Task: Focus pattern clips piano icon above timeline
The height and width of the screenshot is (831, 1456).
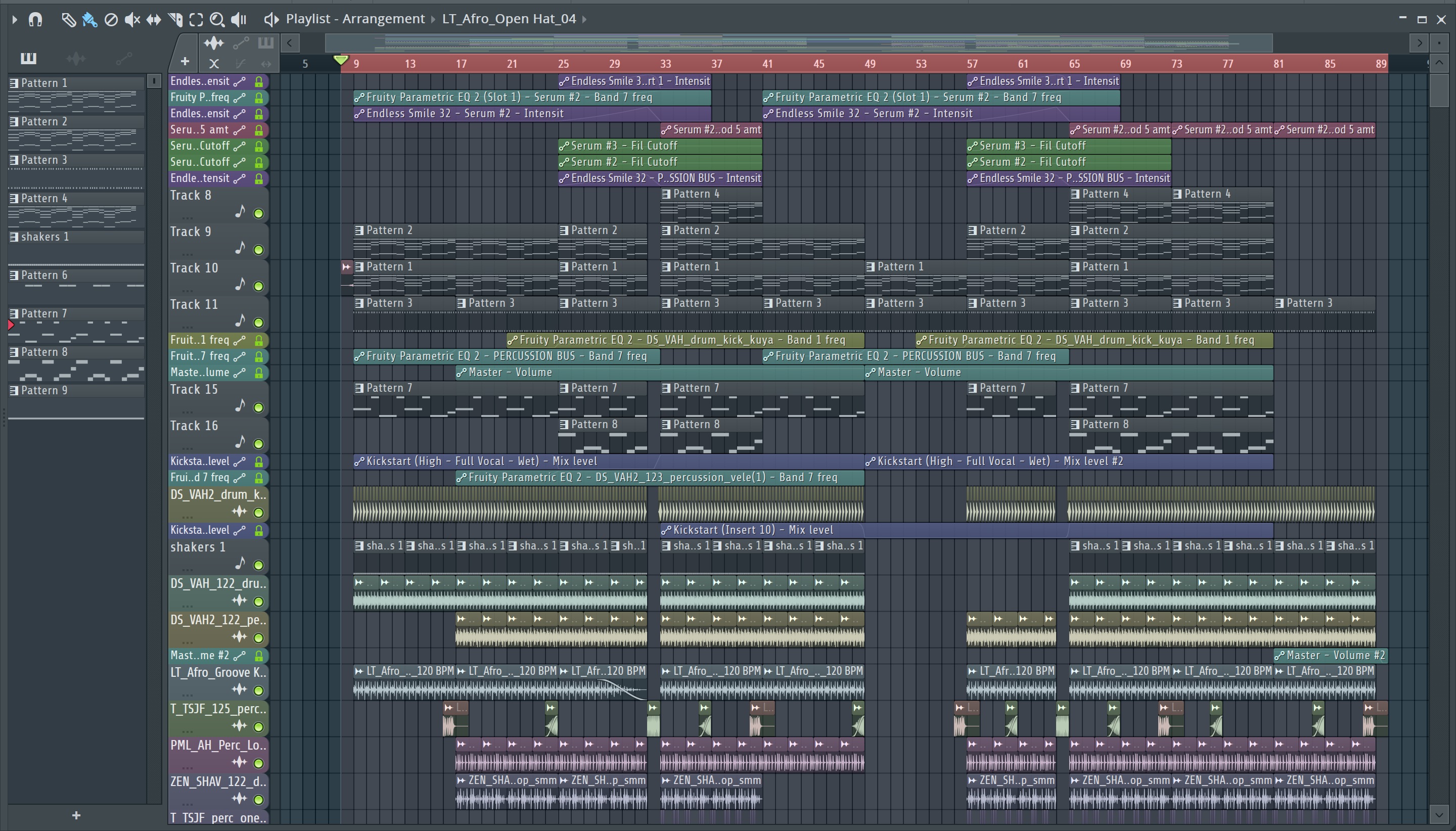Action: tap(266, 42)
